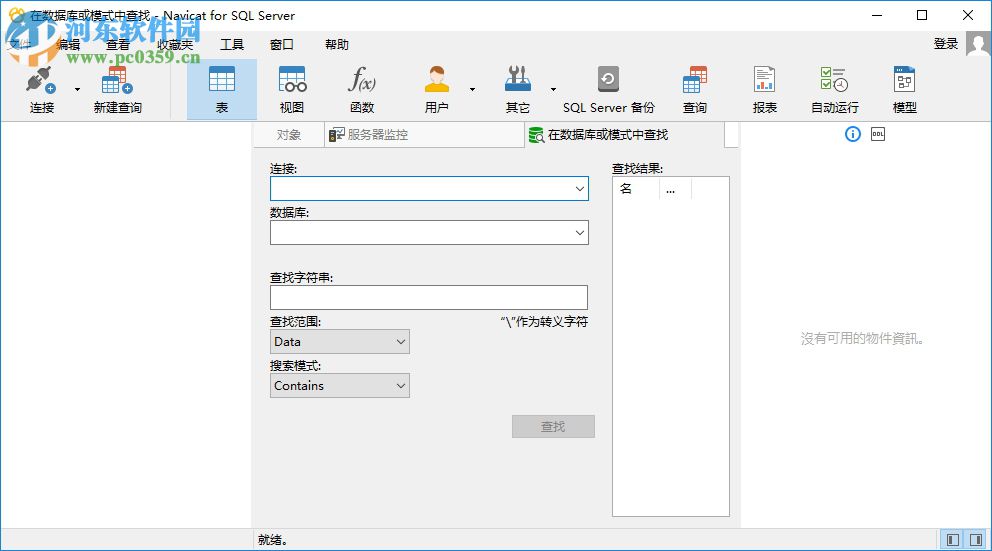Click the user avatar icon beside Login
Viewport: 992px width, 551px height.
[x=978, y=44]
